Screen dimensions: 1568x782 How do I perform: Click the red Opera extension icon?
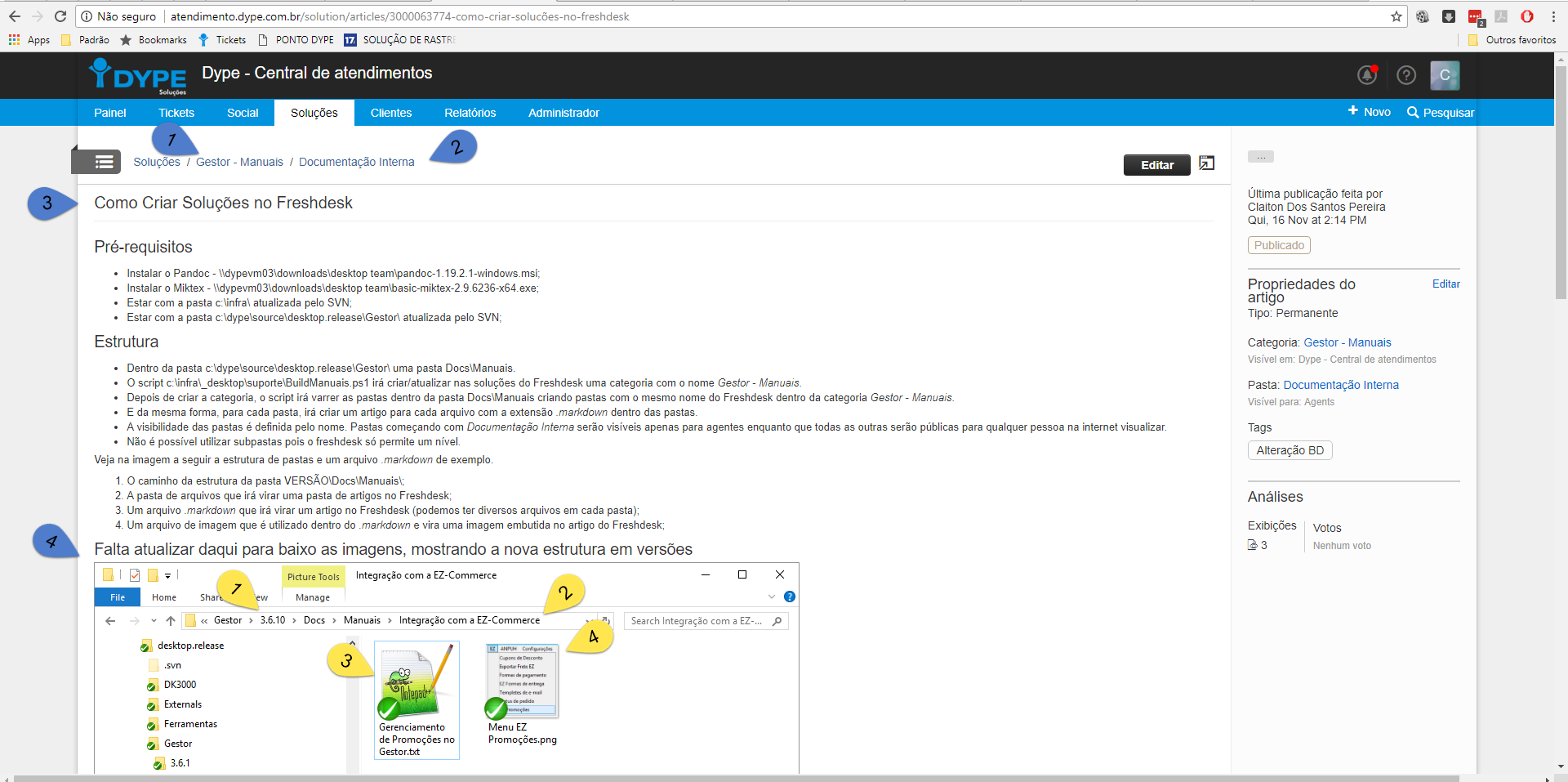click(x=1527, y=16)
